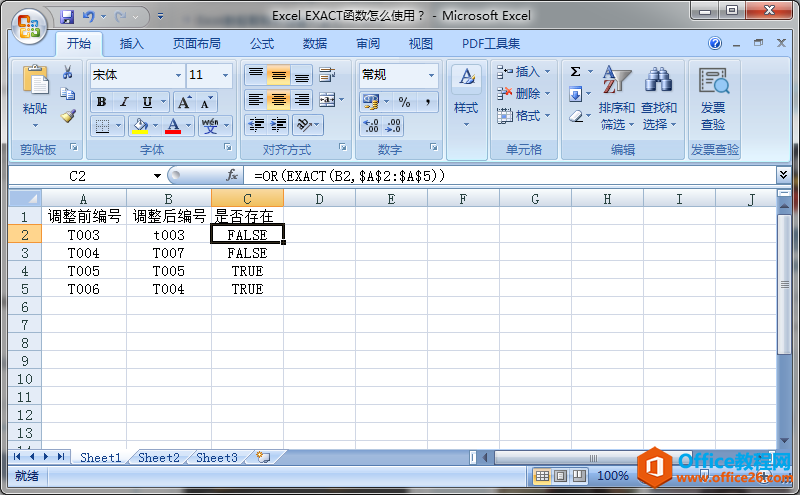Click the fx insert function button
Viewport: 800px width, 495px height.
tap(232, 176)
